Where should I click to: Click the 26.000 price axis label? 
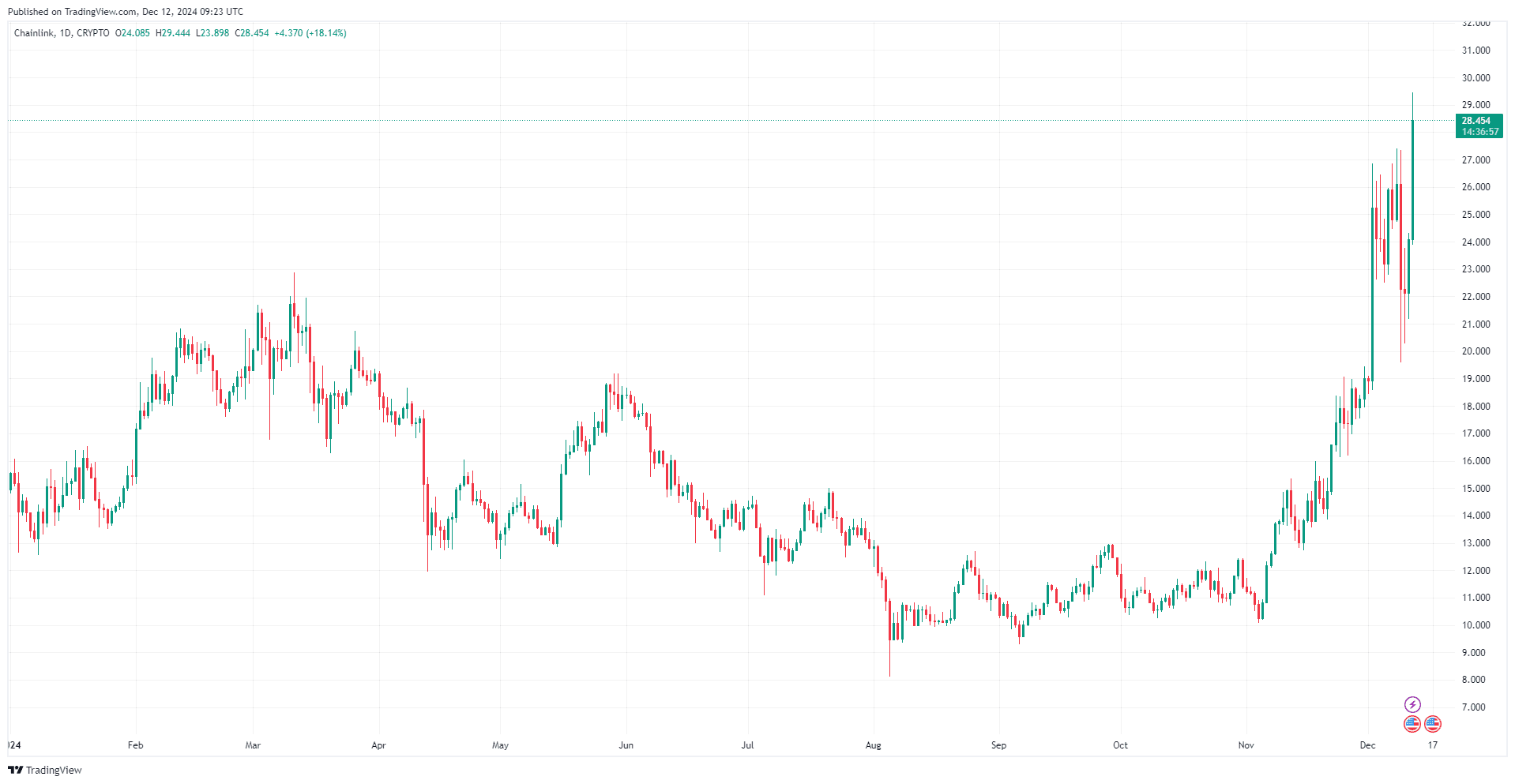1476,187
